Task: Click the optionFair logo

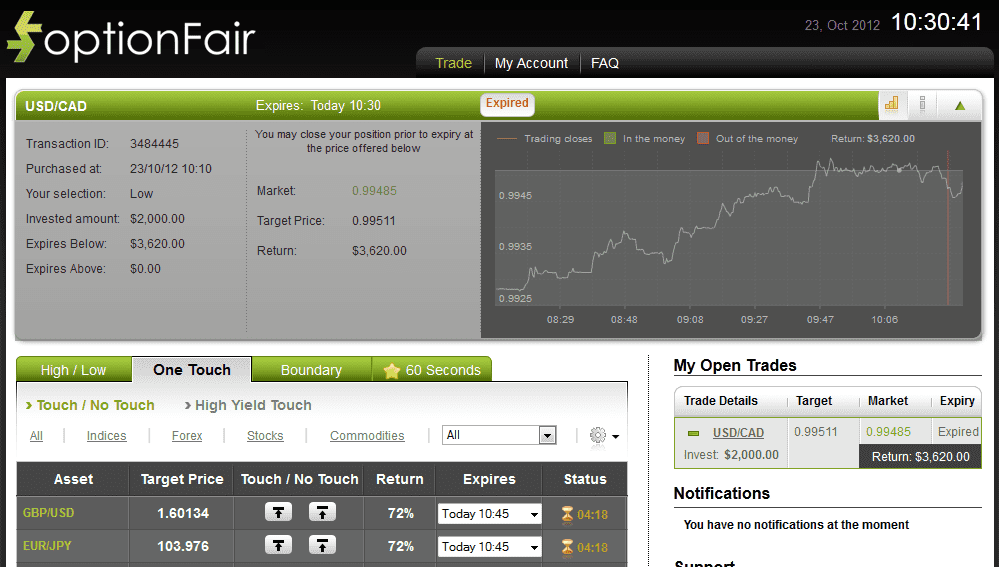Action: 131,38
